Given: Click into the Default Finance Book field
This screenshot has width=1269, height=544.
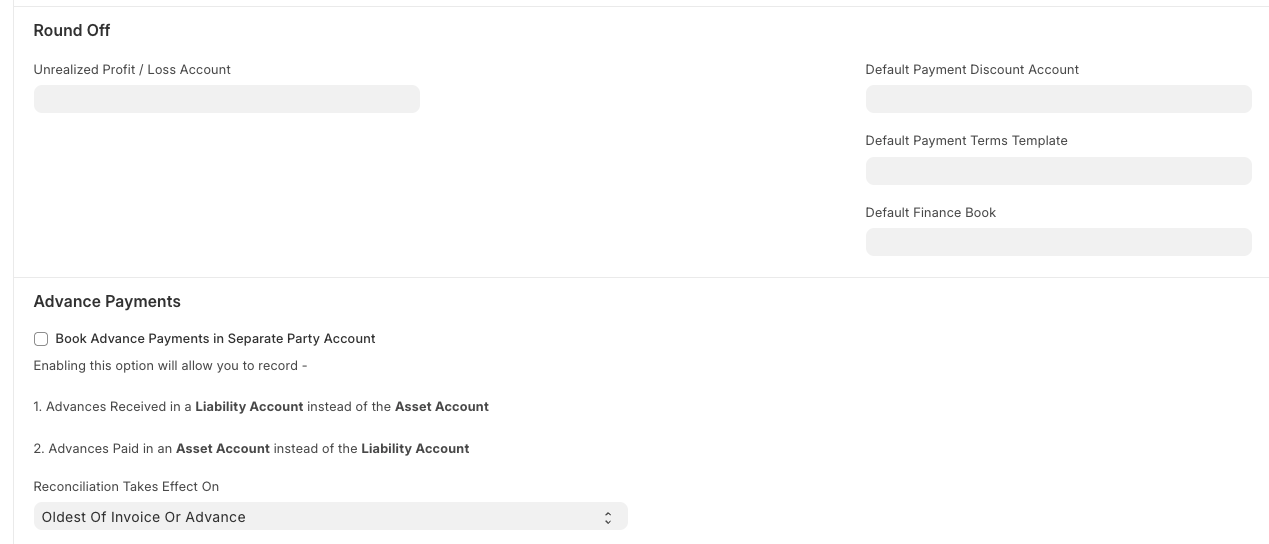Looking at the screenshot, I should [x=1058, y=242].
